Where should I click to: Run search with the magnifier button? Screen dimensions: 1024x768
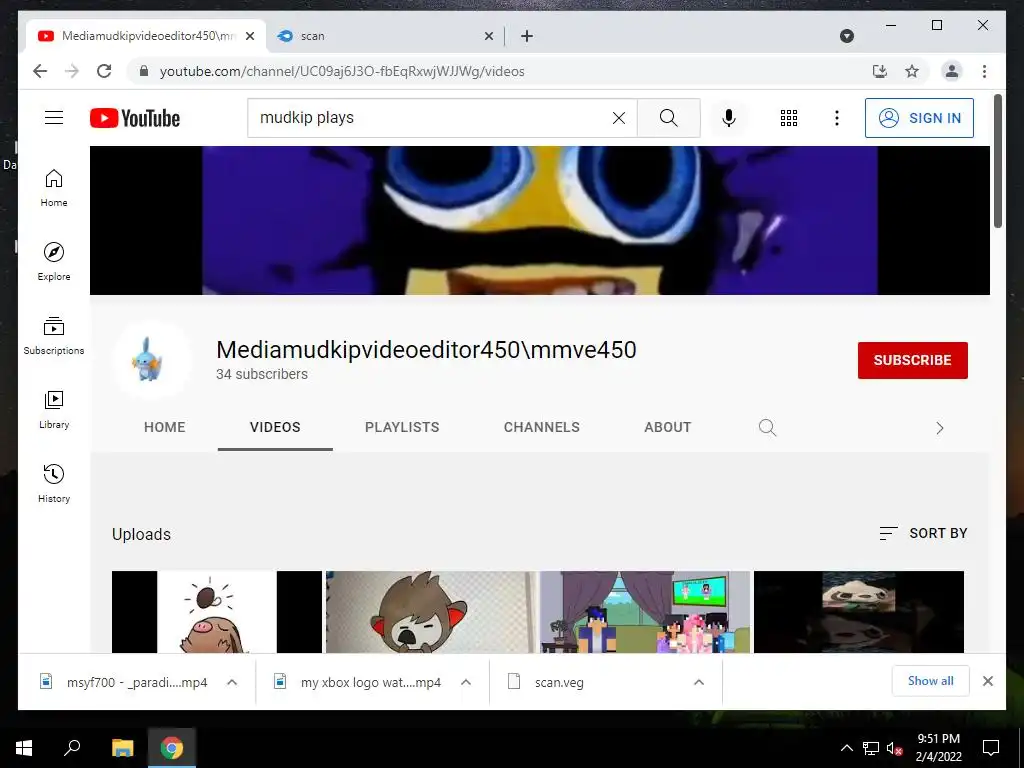668,118
